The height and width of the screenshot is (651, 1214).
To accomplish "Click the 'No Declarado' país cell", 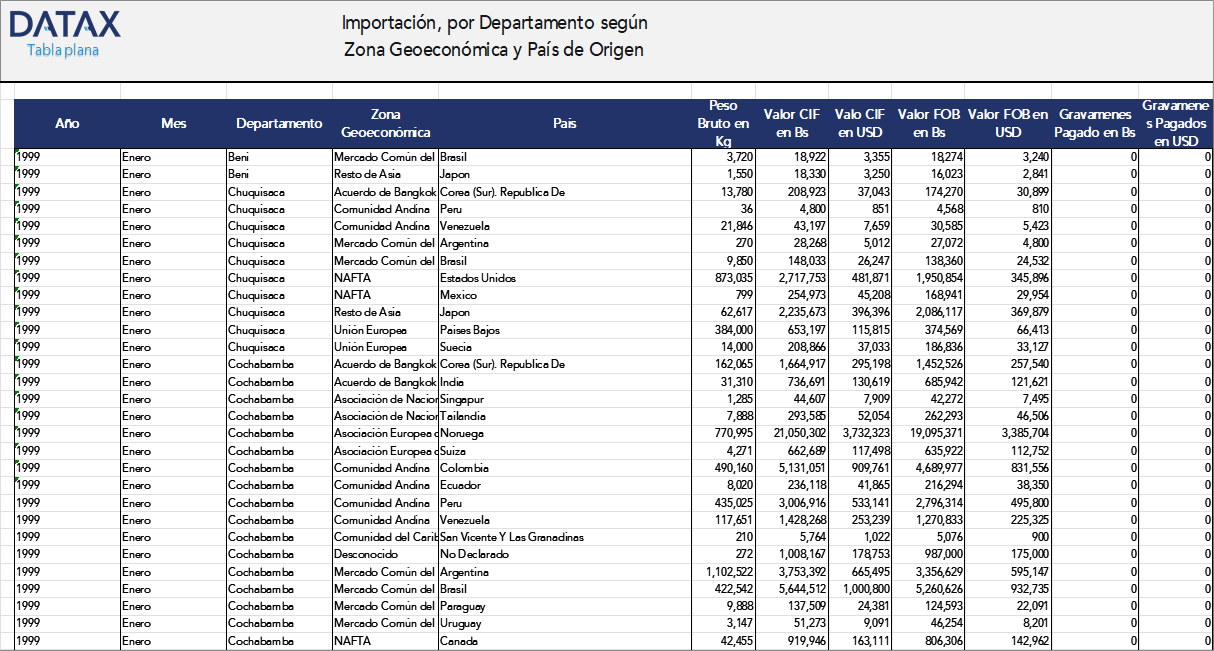I will pos(470,554).
